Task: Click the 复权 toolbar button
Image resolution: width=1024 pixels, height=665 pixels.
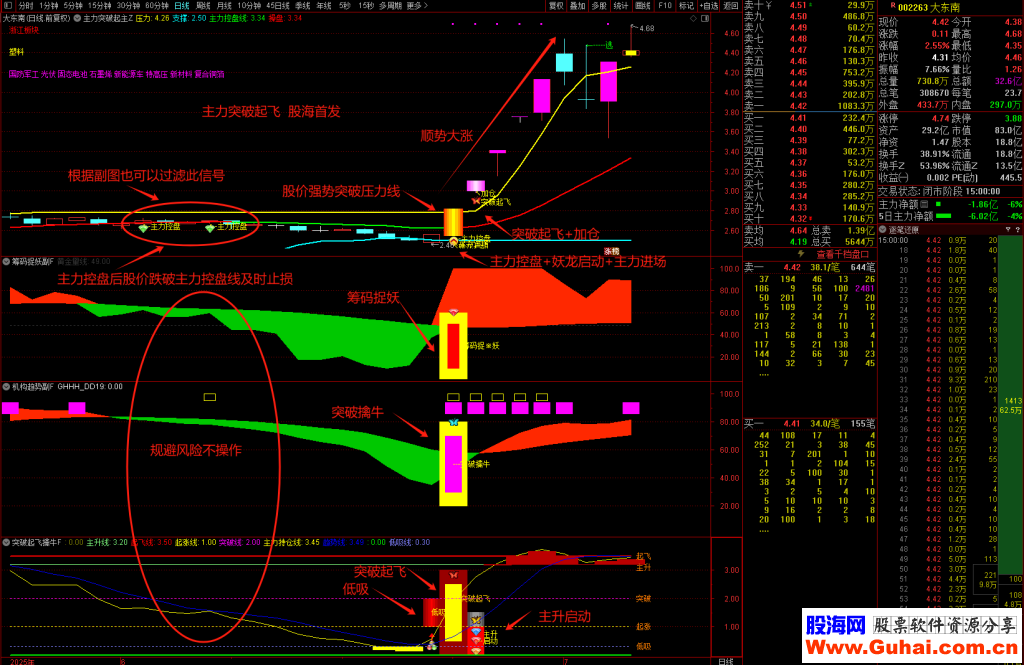Action: coord(556,5)
